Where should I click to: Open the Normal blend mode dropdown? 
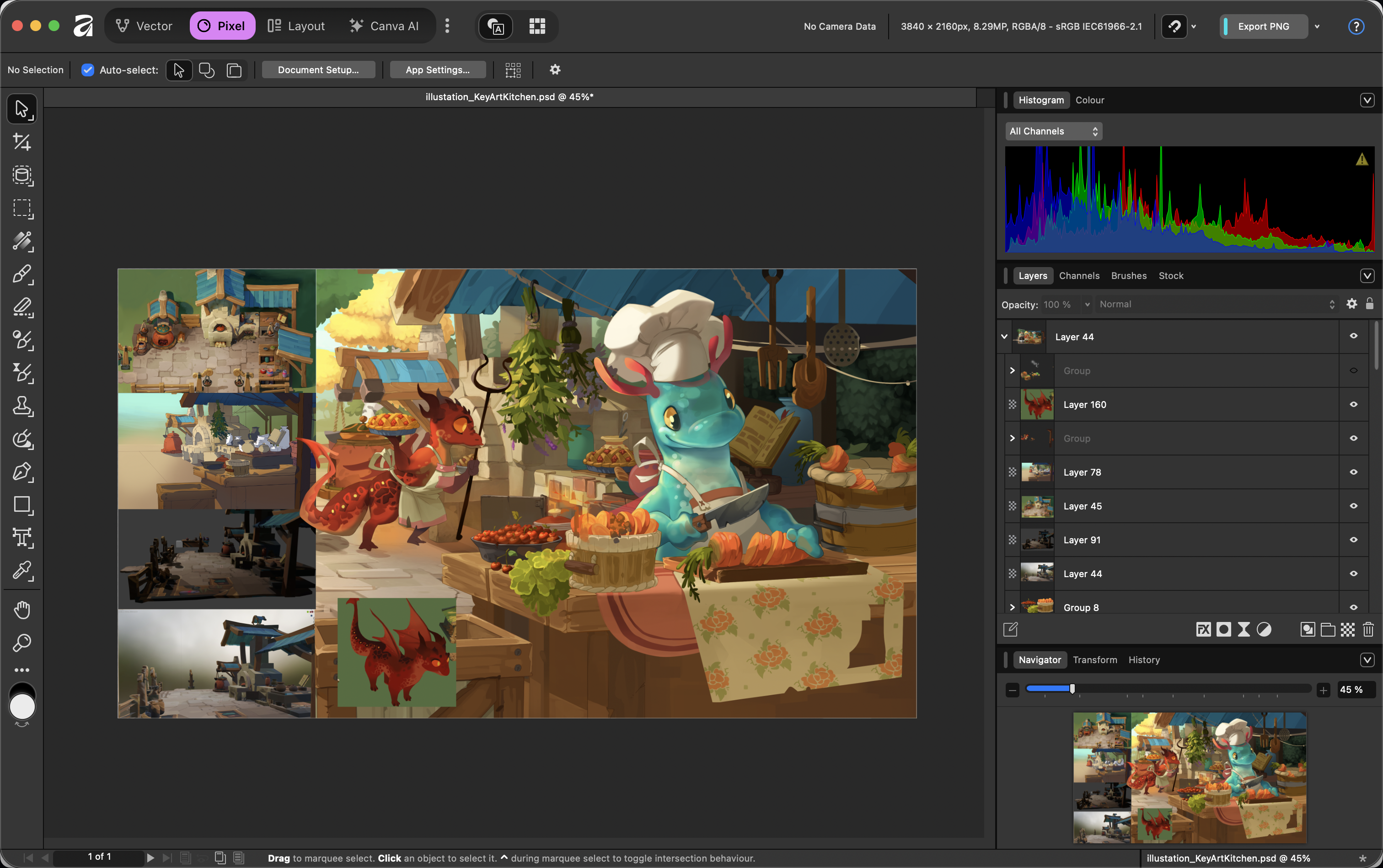click(1217, 304)
